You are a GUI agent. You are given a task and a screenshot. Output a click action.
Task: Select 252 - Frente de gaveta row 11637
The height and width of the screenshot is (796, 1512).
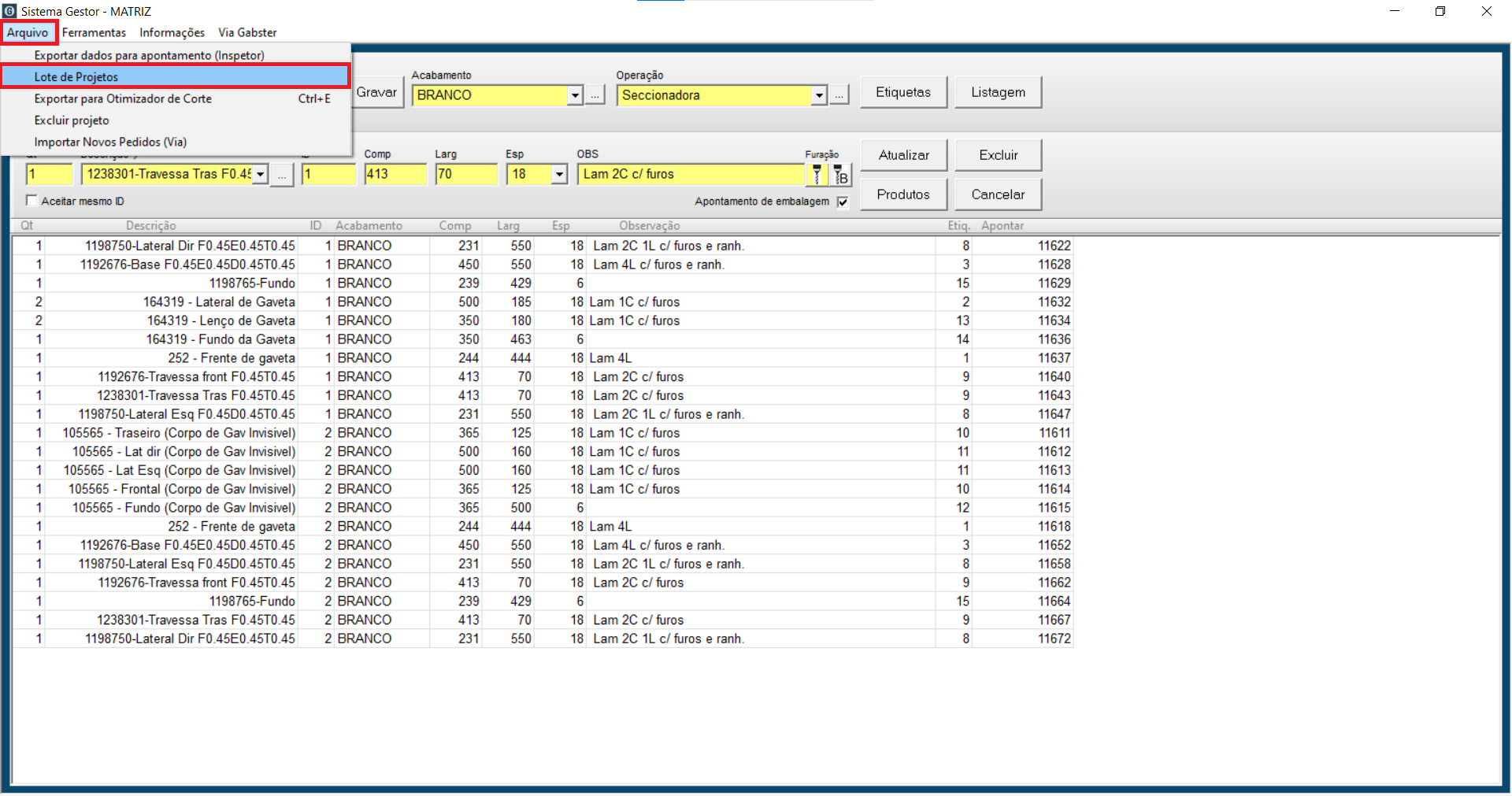coord(543,358)
